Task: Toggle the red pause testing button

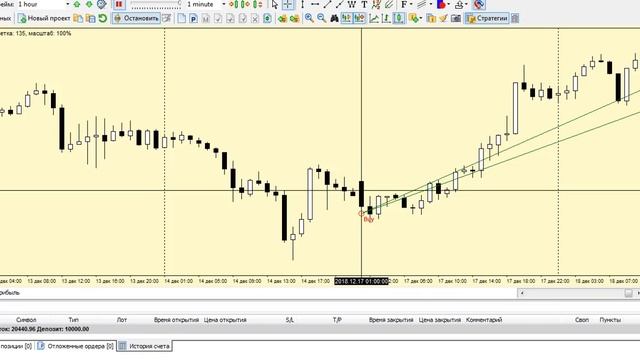Action: coord(119,4)
